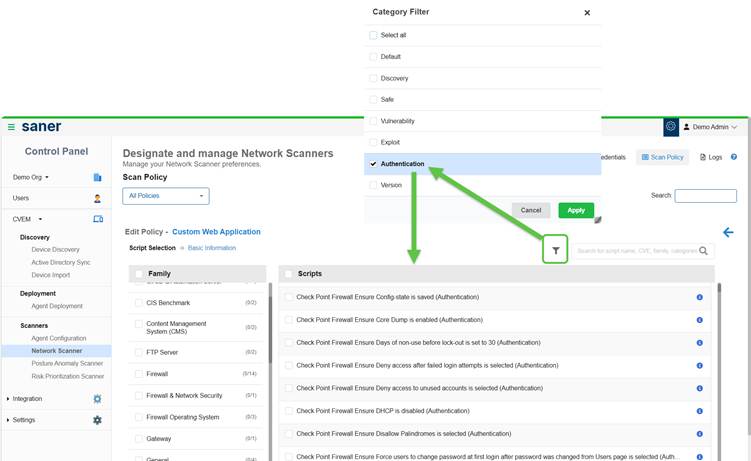The width and height of the screenshot is (751, 461).
Task: Enable the Select all checkbox
Action: point(373,35)
